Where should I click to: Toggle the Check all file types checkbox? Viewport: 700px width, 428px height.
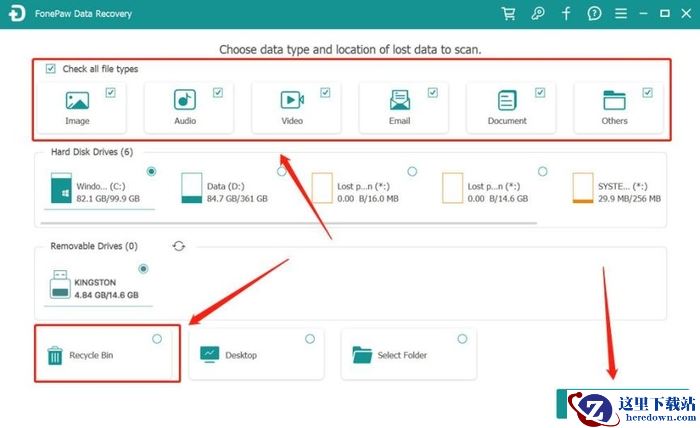(50, 69)
